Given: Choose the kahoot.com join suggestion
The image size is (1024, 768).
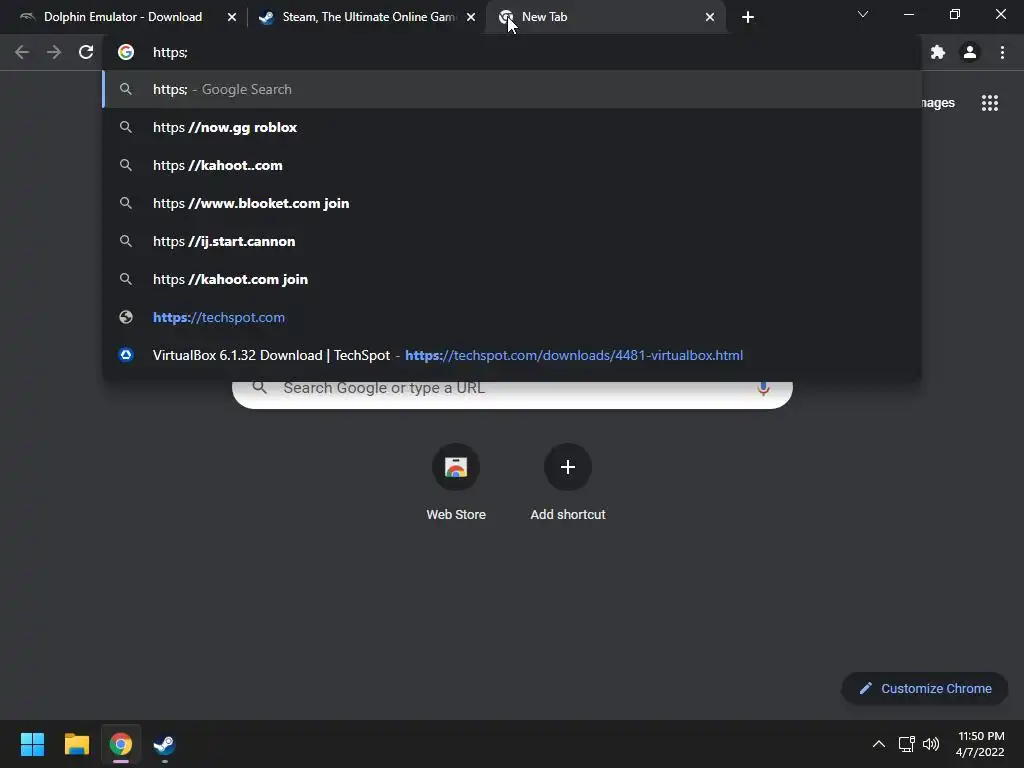Looking at the screenshot, I should coord(512,279).
